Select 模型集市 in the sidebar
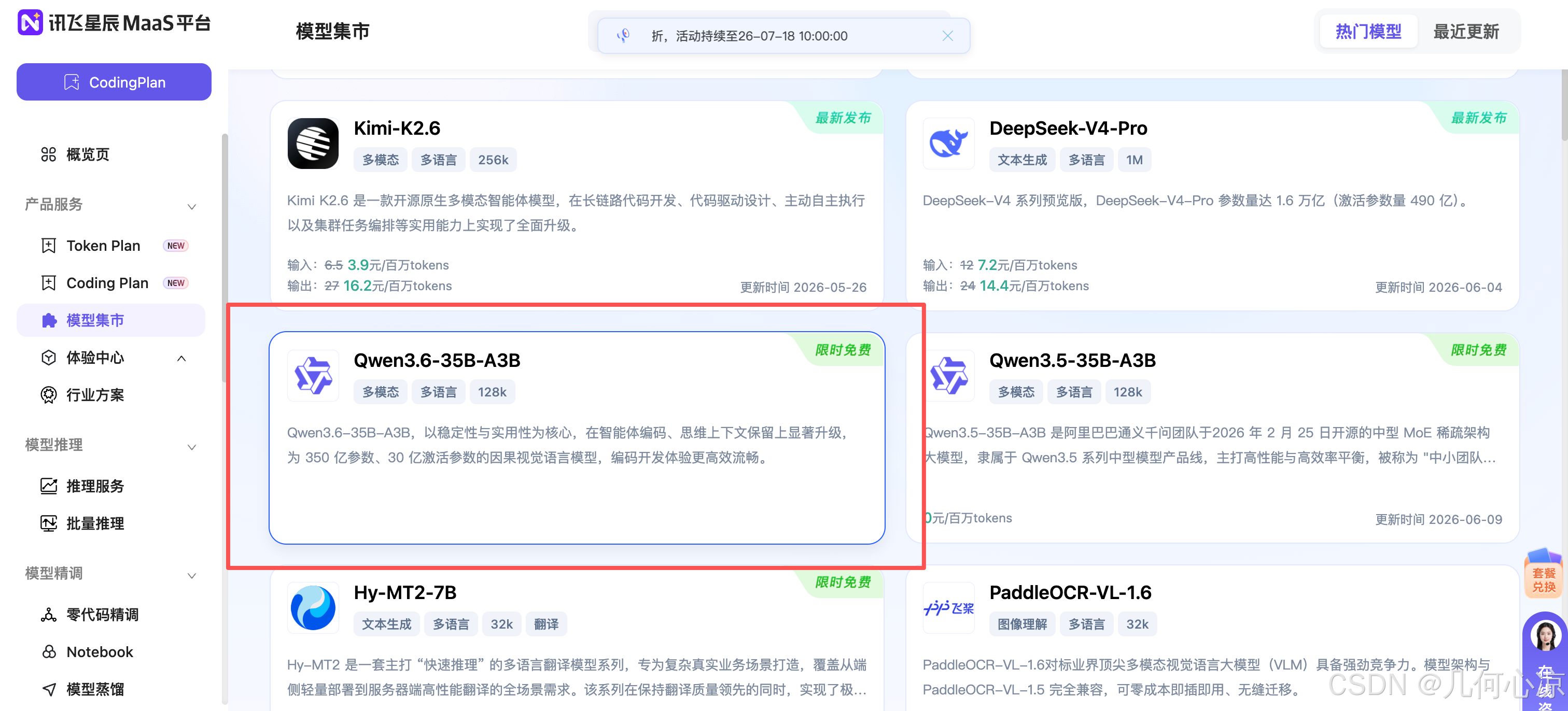The image size is (1568, 711). [111, 321]
